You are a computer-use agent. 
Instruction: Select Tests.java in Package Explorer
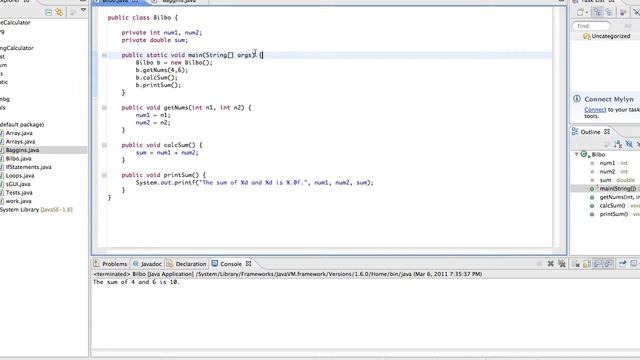coord(19,193)
